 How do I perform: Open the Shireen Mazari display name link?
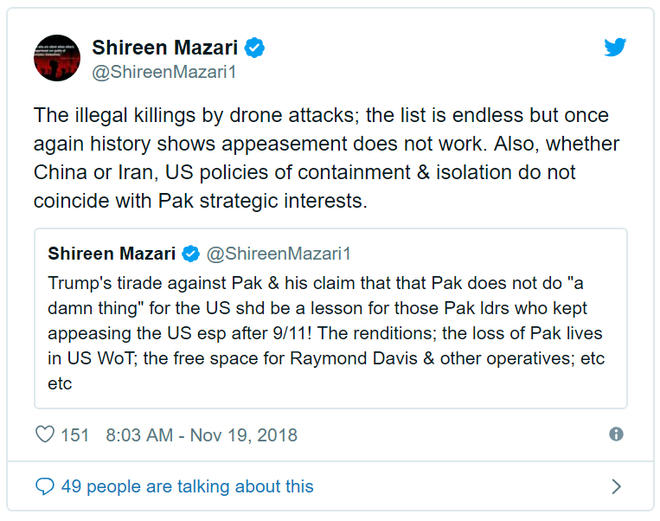point(165,47)
